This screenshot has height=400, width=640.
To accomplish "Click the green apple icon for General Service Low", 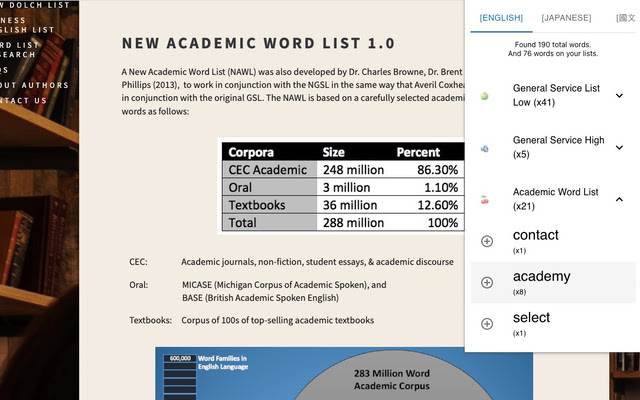I will pyautogui.click(x=484, y=96).
